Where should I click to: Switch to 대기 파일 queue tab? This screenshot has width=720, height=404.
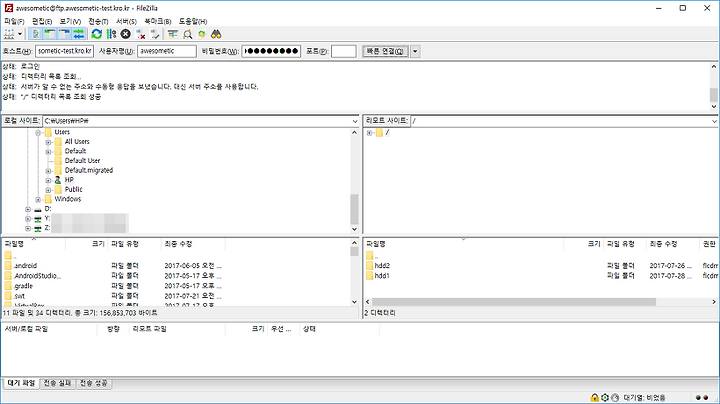pyautogui.click(x=21, y=383)
